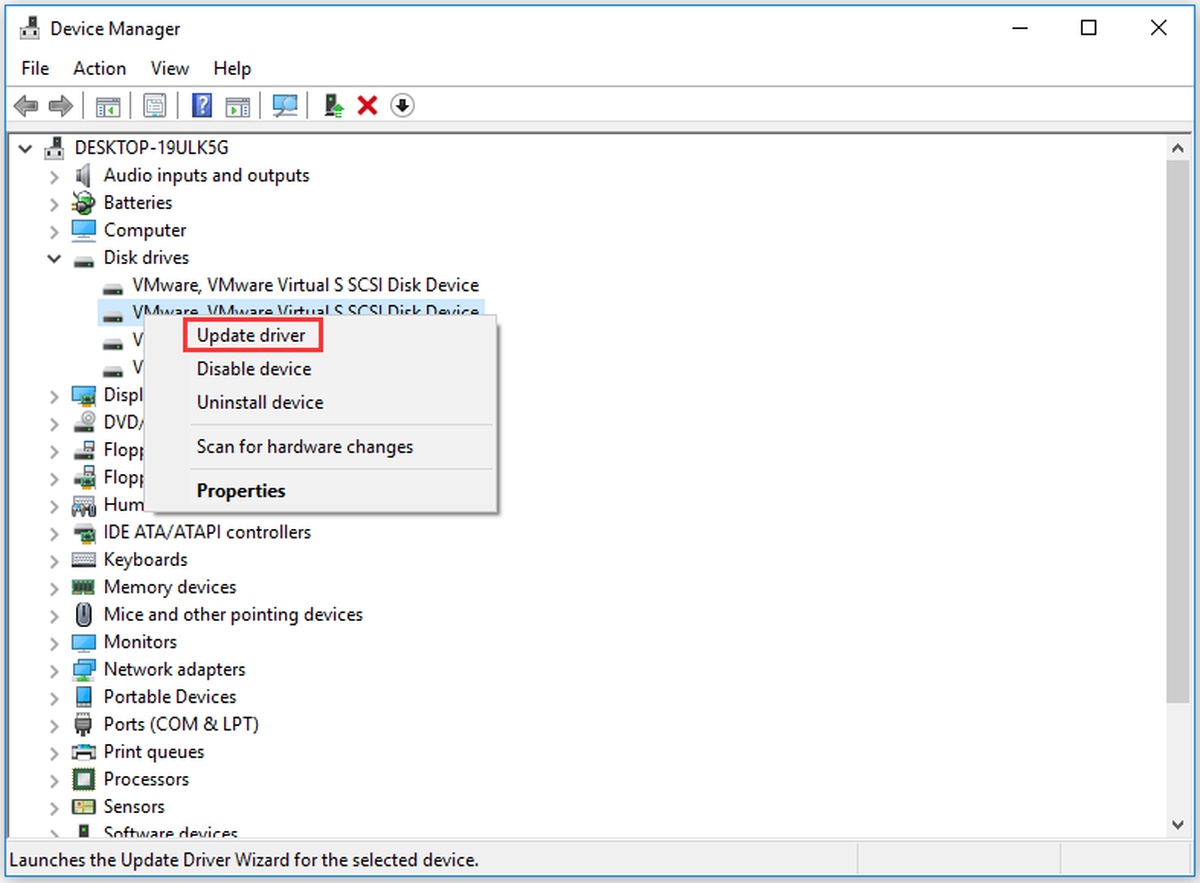Viewport: 1200px width, 883px height.
Task: Click the Computer monitor icon in tree
Action: coord(84,230)
